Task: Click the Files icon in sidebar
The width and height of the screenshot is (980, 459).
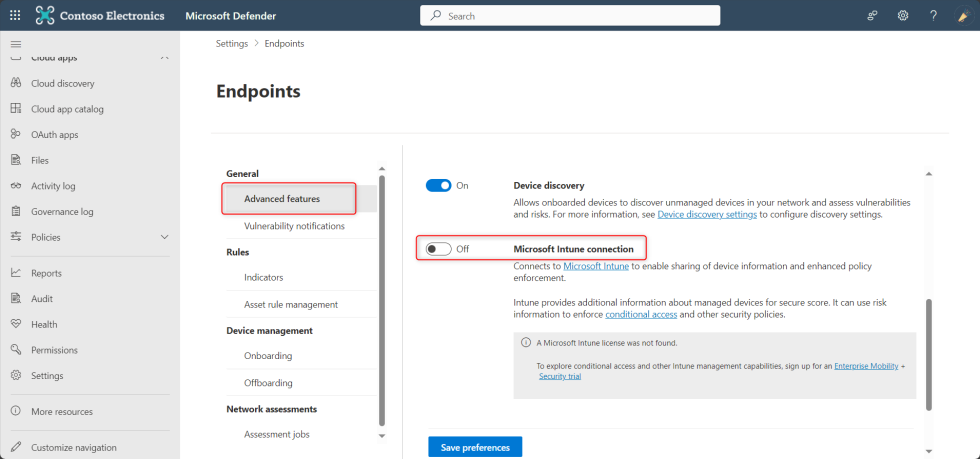Action: point(17,160)
